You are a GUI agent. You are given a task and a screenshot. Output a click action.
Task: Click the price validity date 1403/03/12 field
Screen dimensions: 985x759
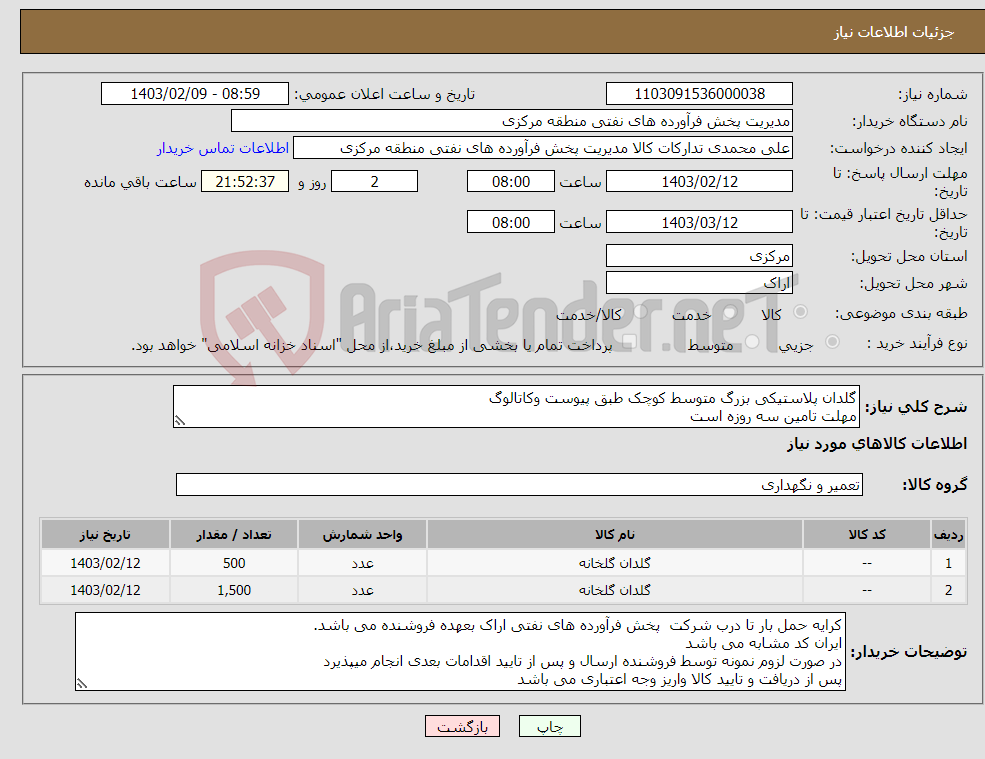click(699, 222)
